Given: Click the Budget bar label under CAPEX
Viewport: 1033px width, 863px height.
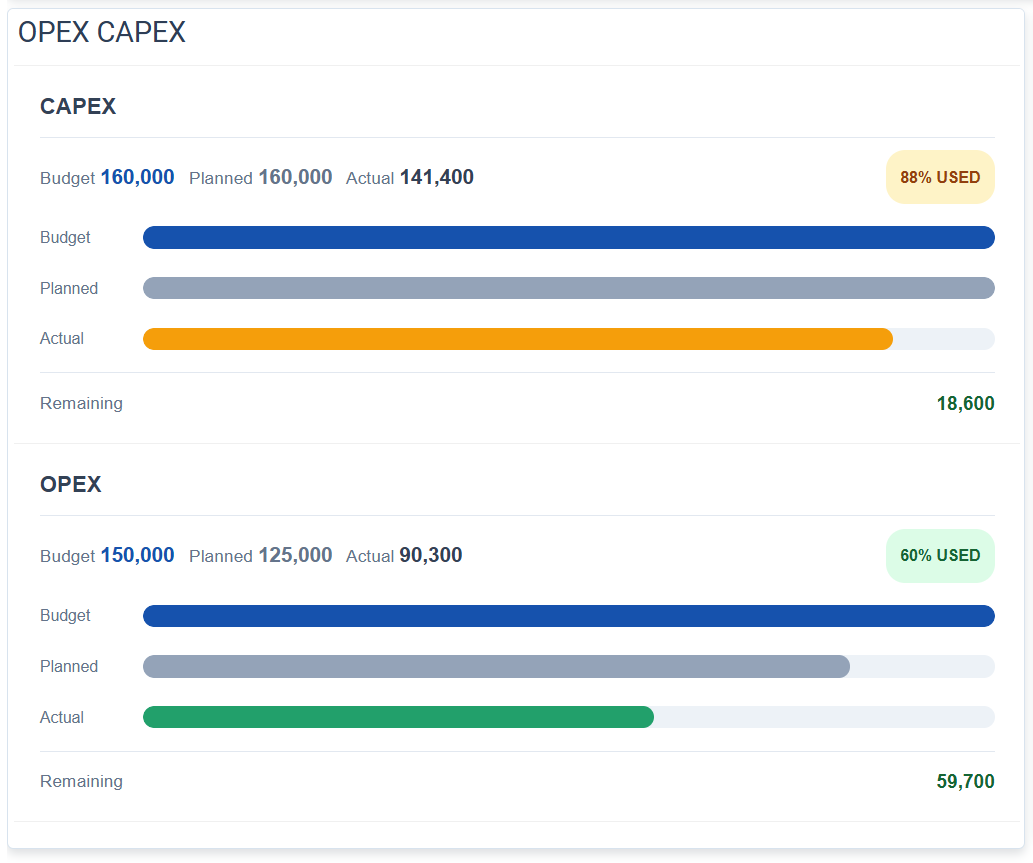Looking at the screenshot, I should click(65, 237).
